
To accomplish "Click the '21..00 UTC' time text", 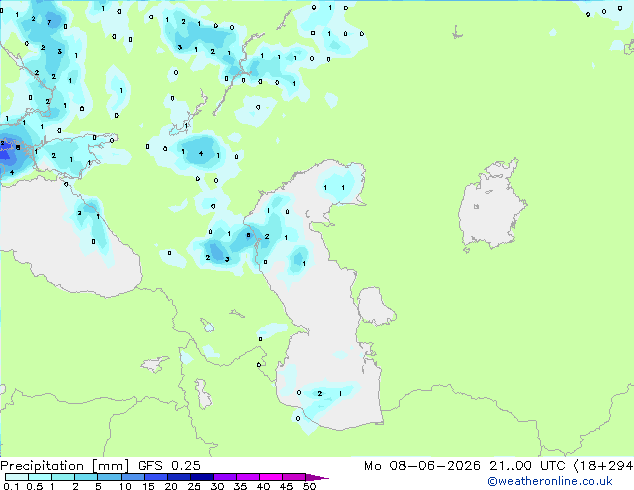I will pos(527,465).
